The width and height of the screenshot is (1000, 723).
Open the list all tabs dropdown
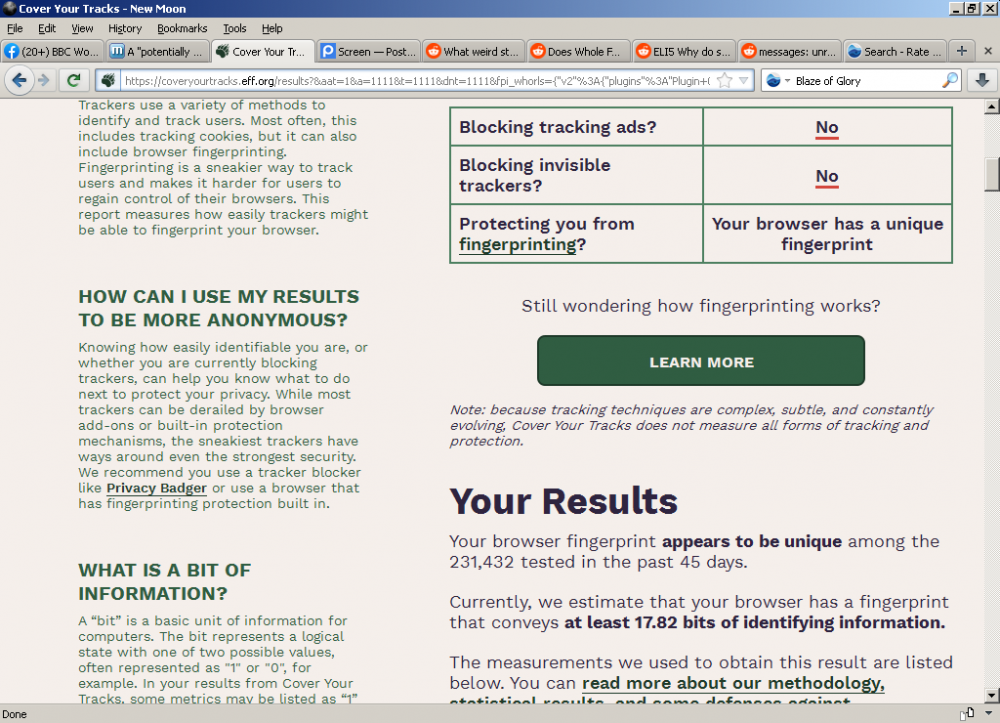pos(988,51)
